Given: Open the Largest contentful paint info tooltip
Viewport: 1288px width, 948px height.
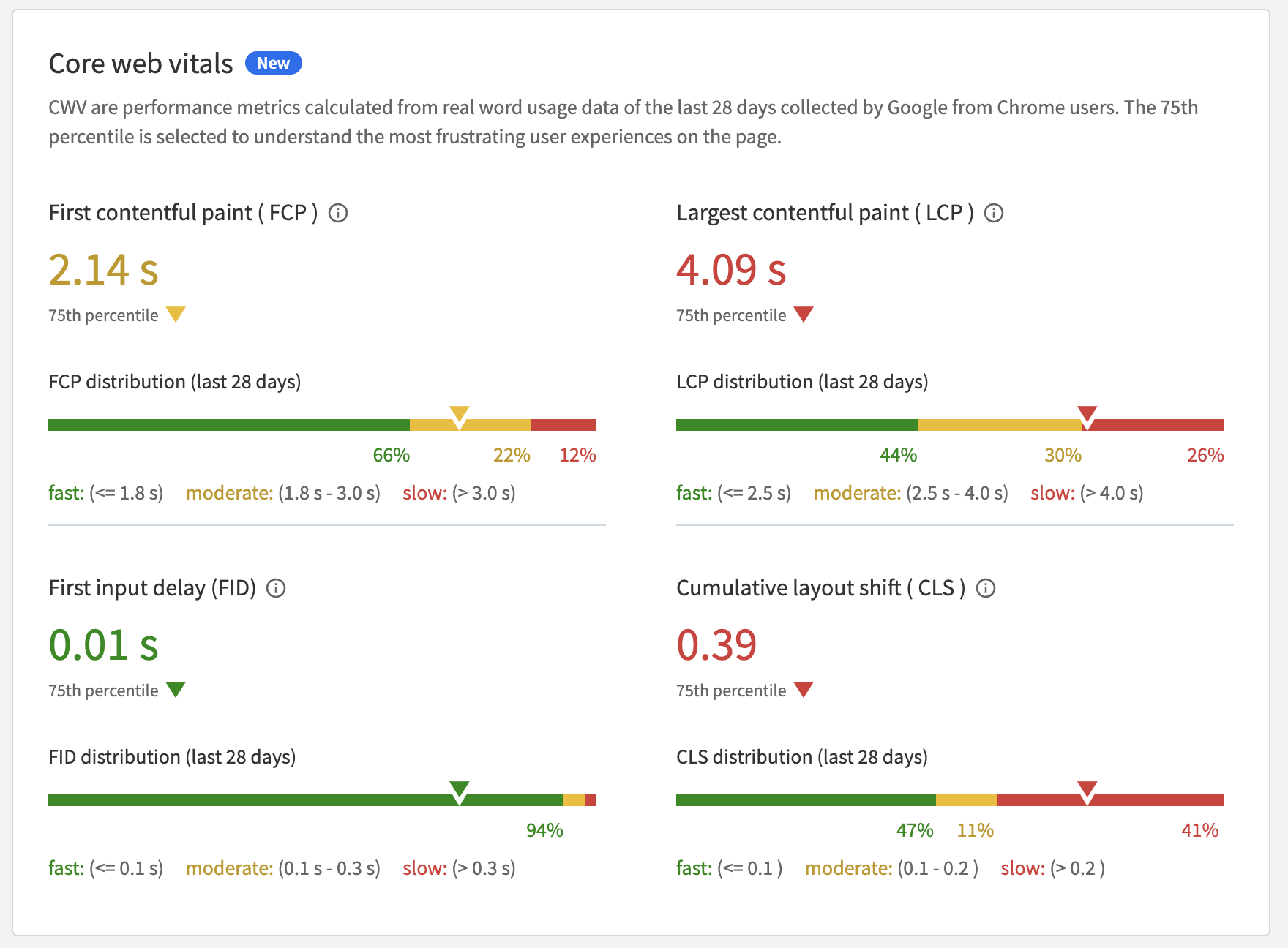Looking at the screenshot, I should tap(994, 213).
